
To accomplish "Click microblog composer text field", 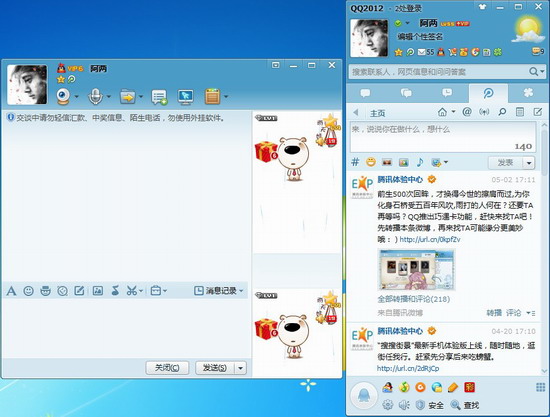I will (x=443, y=137).
